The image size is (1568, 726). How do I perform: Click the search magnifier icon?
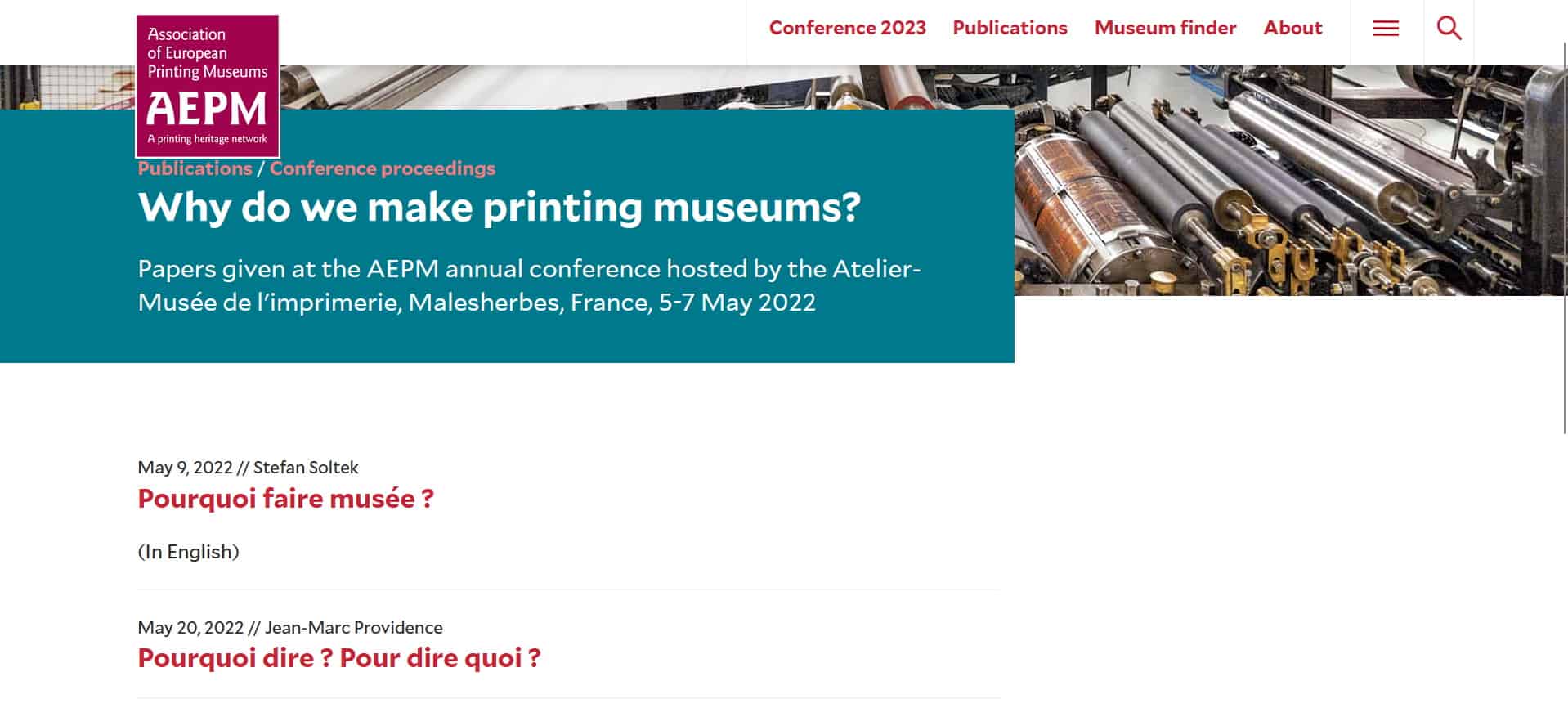(x=1449, y=29)
